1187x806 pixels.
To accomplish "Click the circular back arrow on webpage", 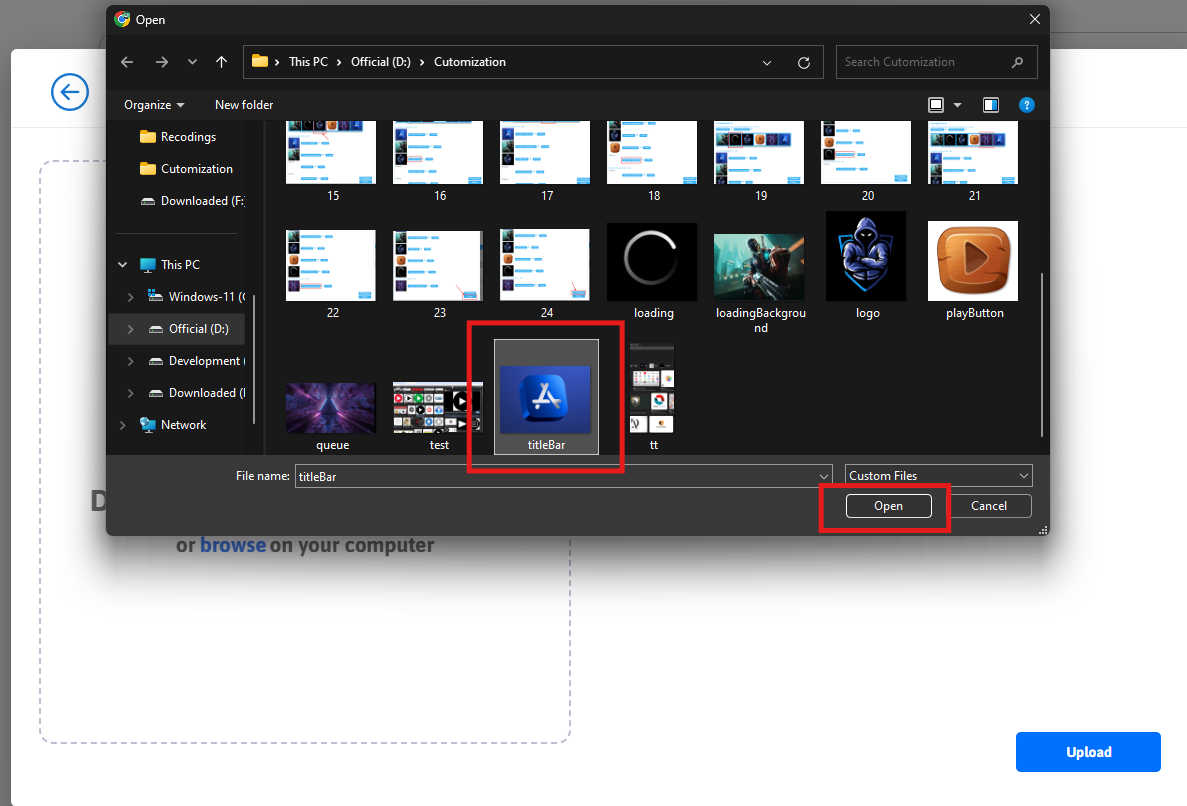I will (69, 93).
